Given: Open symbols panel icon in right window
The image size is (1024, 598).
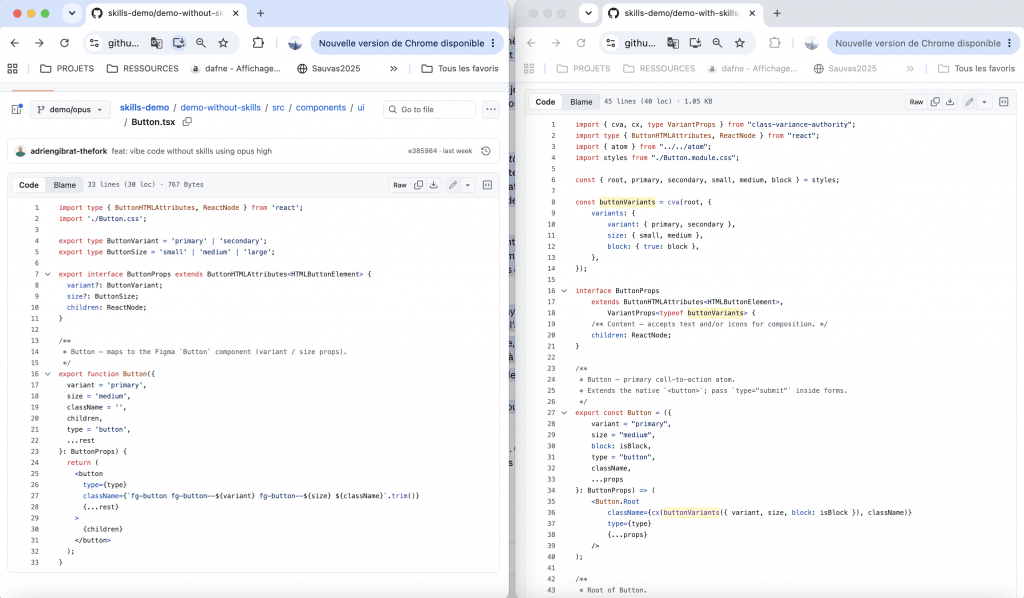Looking at the screenshot, I should coord(1004,102).
